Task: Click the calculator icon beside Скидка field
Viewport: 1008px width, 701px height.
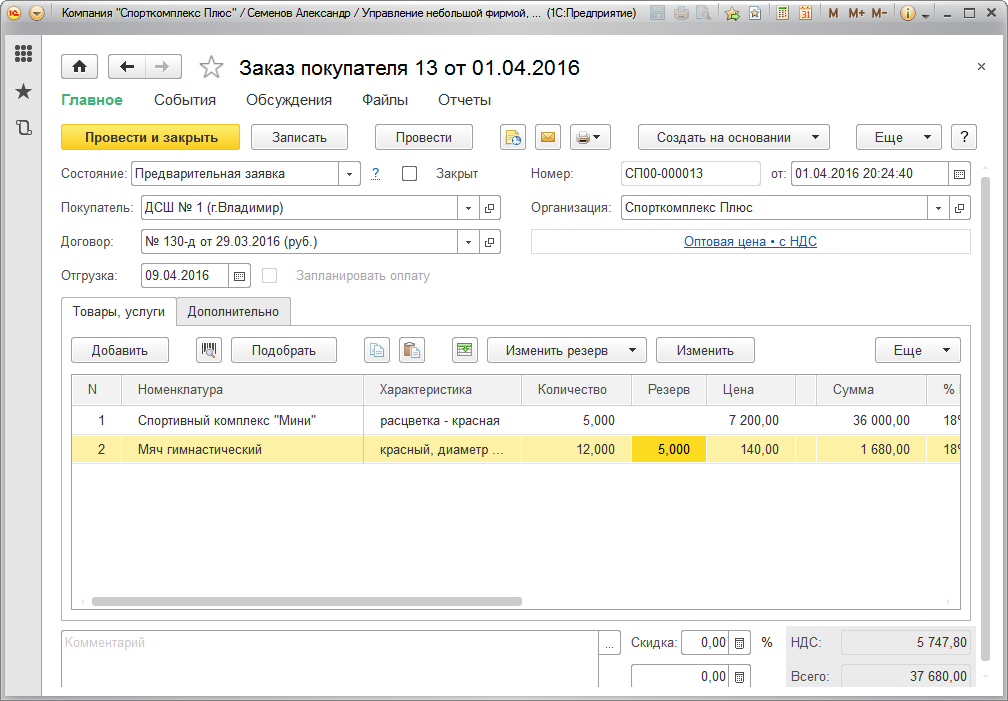Action: click(740, 643)
